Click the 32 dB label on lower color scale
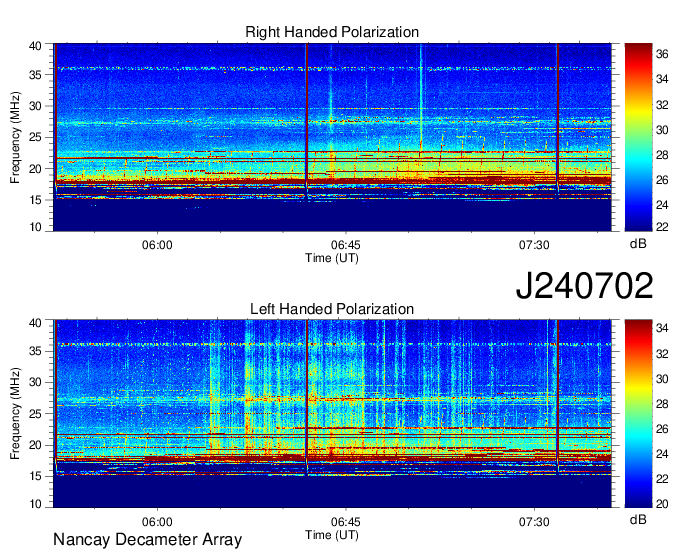Image resolution: width=680 pixels, height=552 pixels. point(662,354)
